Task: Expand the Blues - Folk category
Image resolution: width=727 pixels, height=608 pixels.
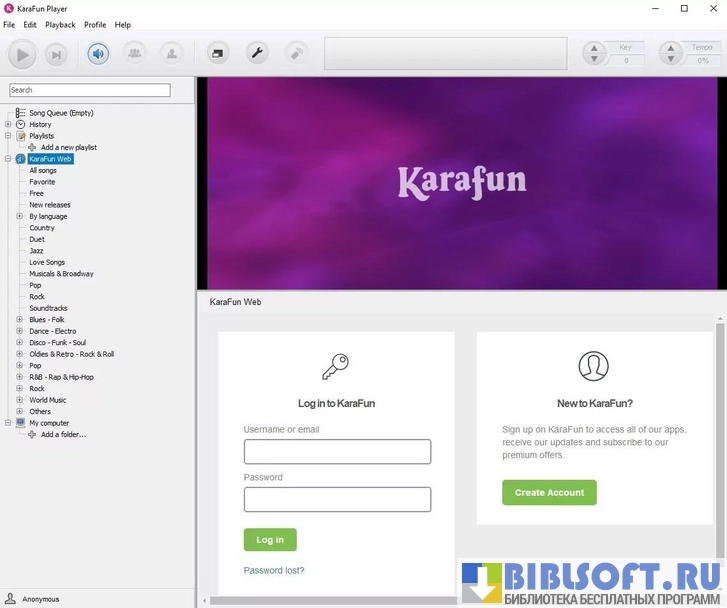Action: tap(19, 320)
